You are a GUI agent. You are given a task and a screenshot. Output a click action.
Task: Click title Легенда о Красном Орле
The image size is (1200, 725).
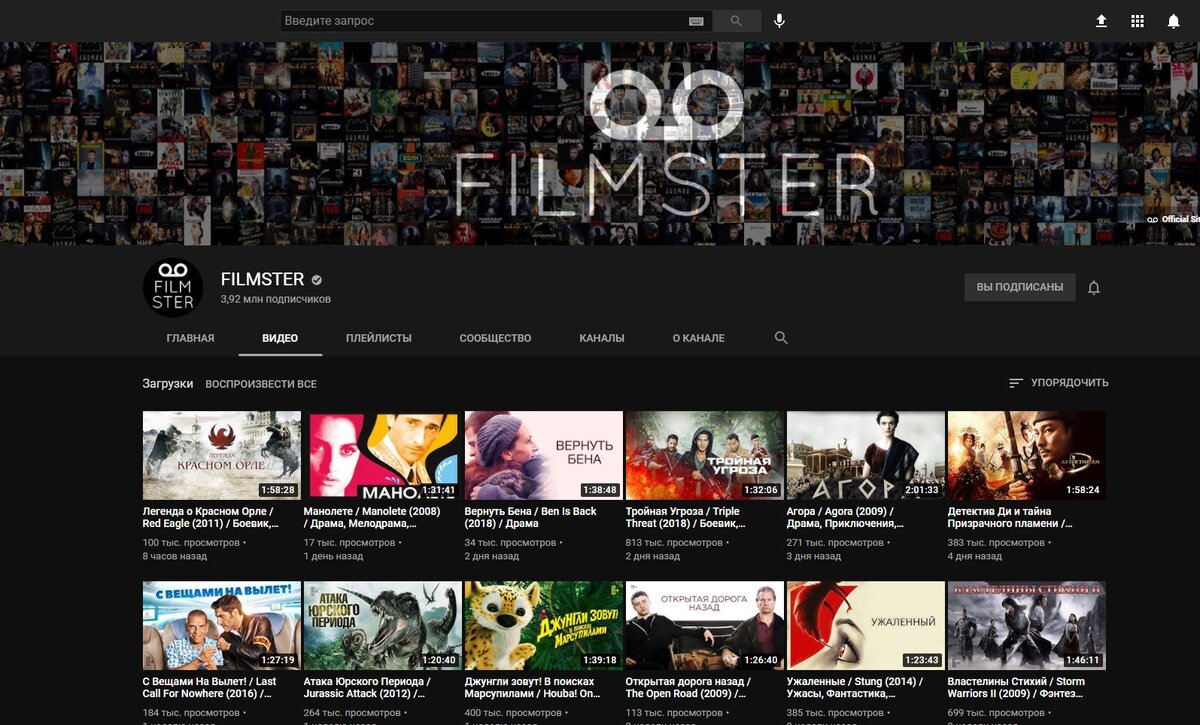(x=211, y=517)
